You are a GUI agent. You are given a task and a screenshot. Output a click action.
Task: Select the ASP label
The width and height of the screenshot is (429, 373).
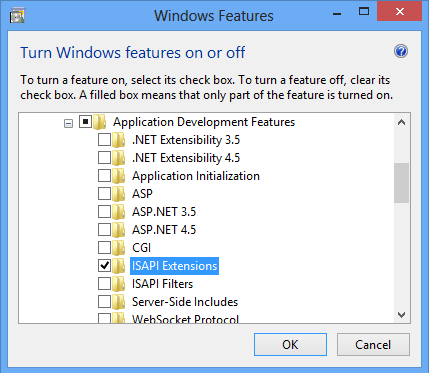(142, 194)
